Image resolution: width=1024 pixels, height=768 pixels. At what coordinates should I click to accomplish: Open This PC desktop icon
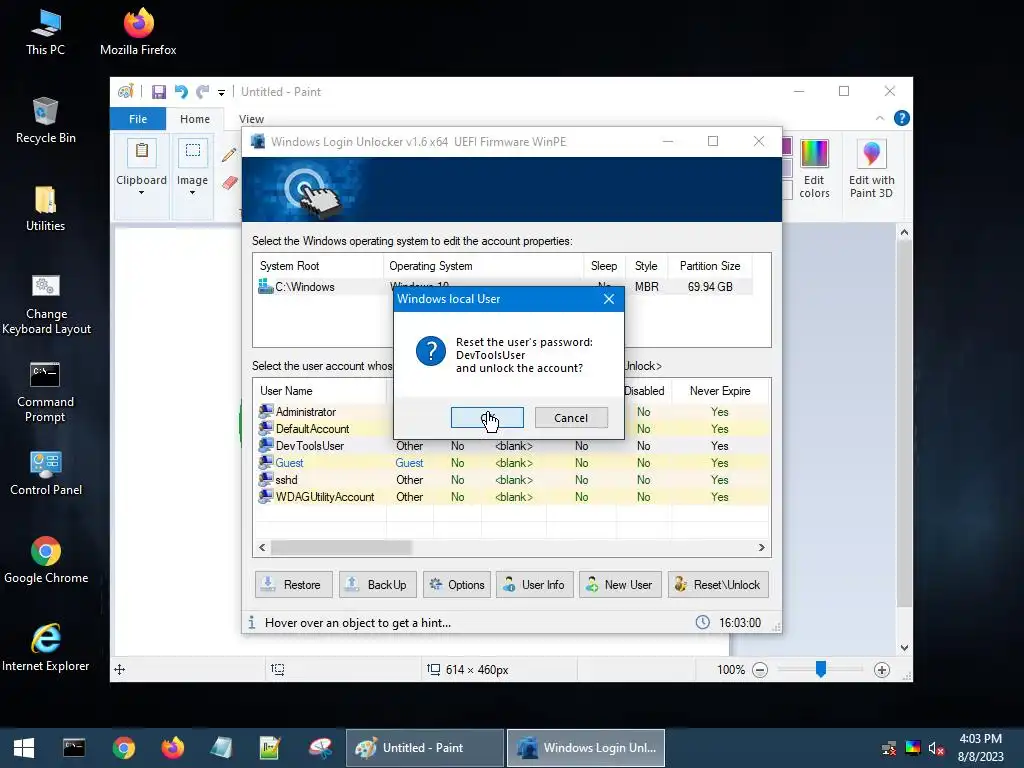coord(45,33)
